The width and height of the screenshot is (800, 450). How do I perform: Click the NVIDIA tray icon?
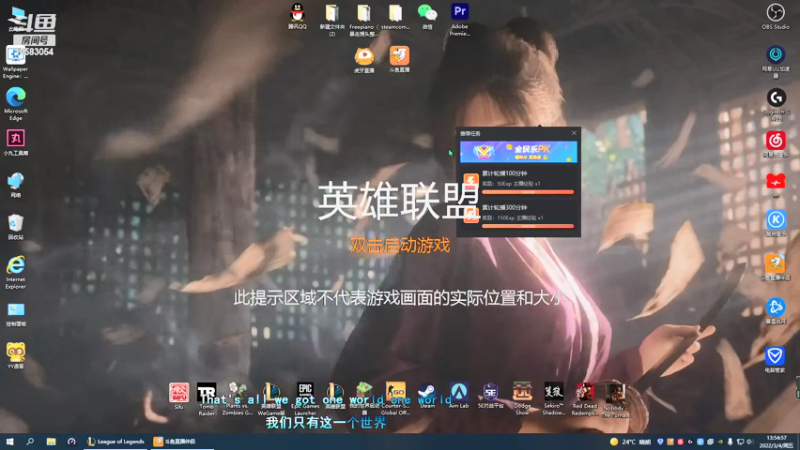coord(720,442)
